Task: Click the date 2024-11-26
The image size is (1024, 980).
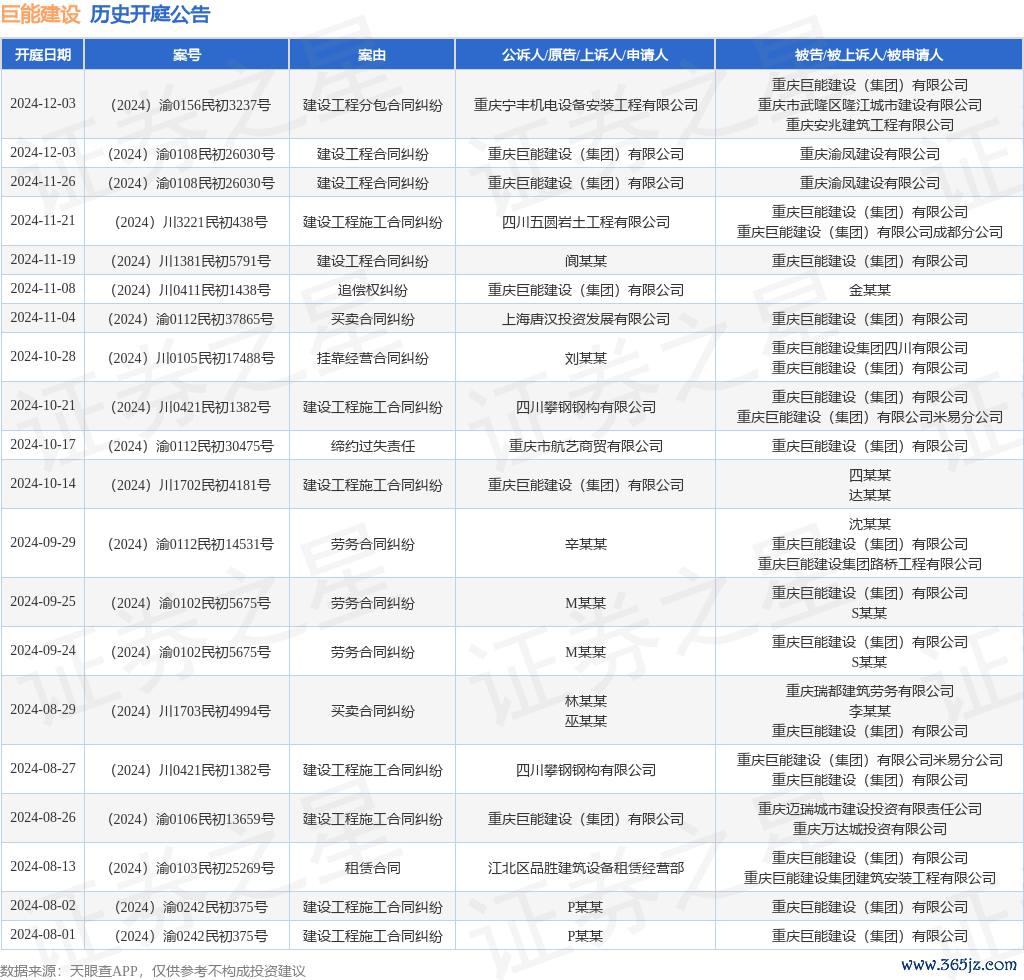Action: 43,182
